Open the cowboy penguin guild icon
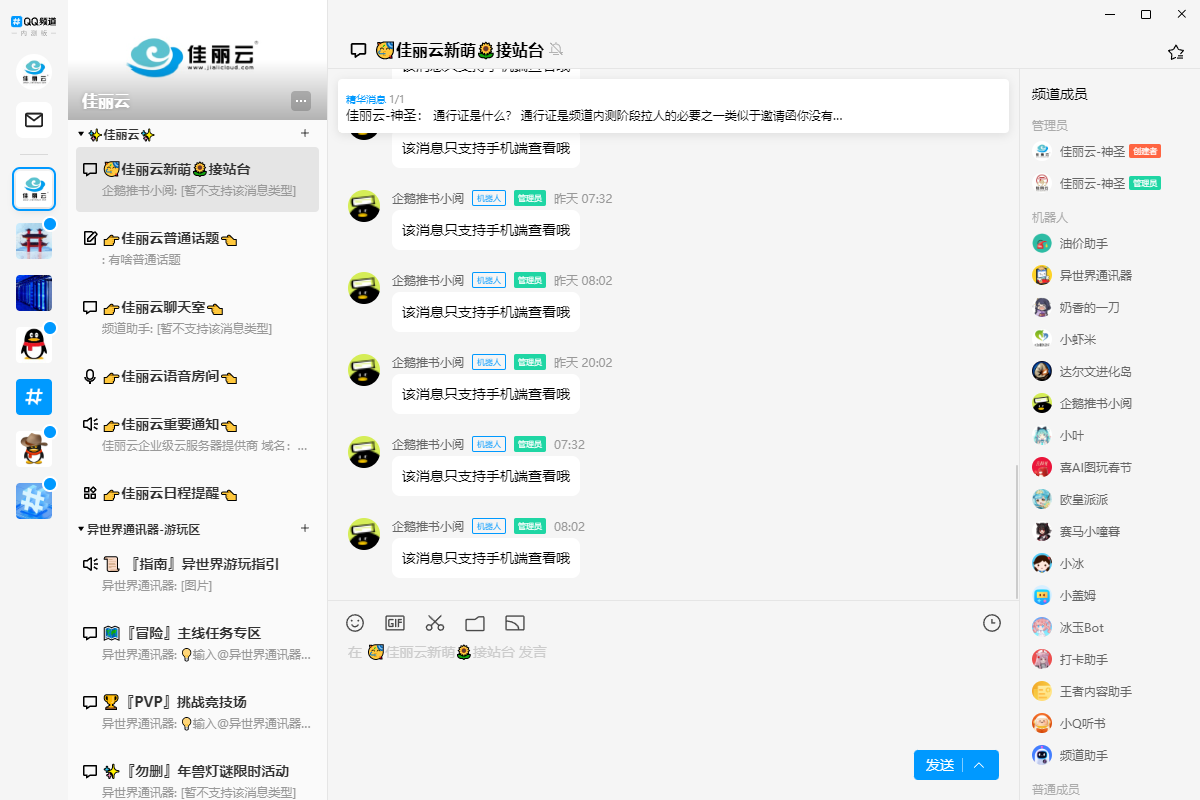The height and width of the screenshot is (800, 1200). coord(34,449)
